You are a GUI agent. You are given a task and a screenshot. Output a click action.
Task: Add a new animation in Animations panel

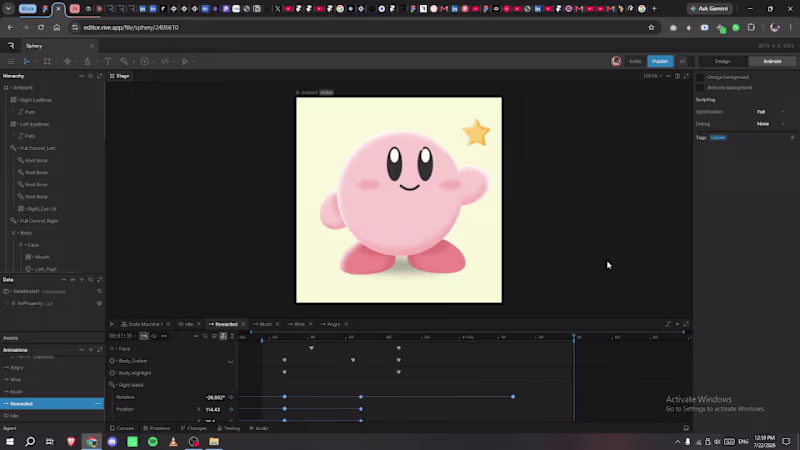coord(90,350)
